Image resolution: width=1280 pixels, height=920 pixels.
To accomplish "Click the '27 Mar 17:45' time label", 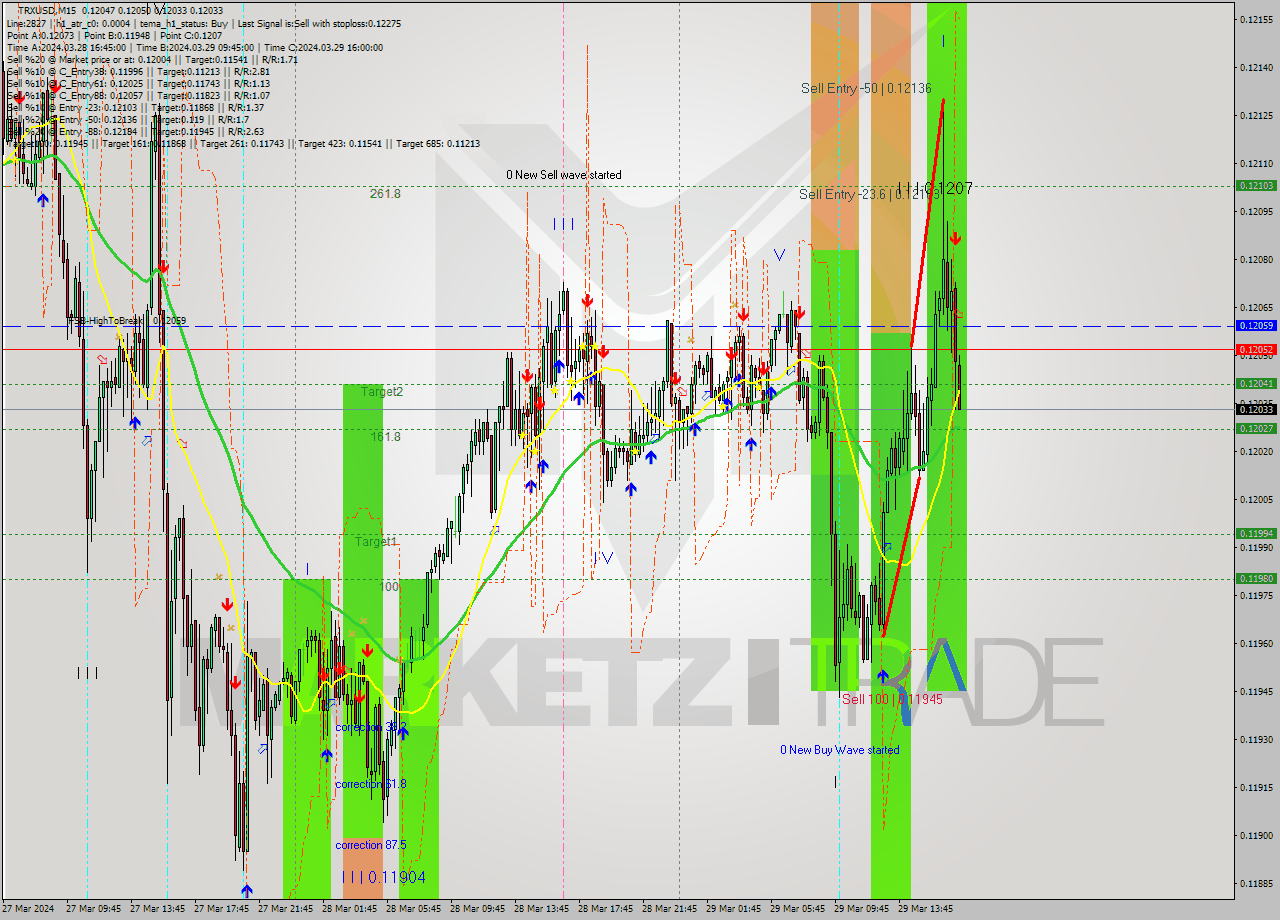I will (221, 910).
